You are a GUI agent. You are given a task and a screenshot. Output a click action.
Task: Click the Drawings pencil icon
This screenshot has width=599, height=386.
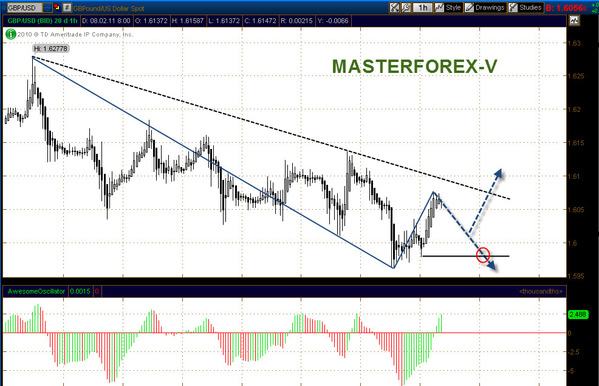[469, 7]
